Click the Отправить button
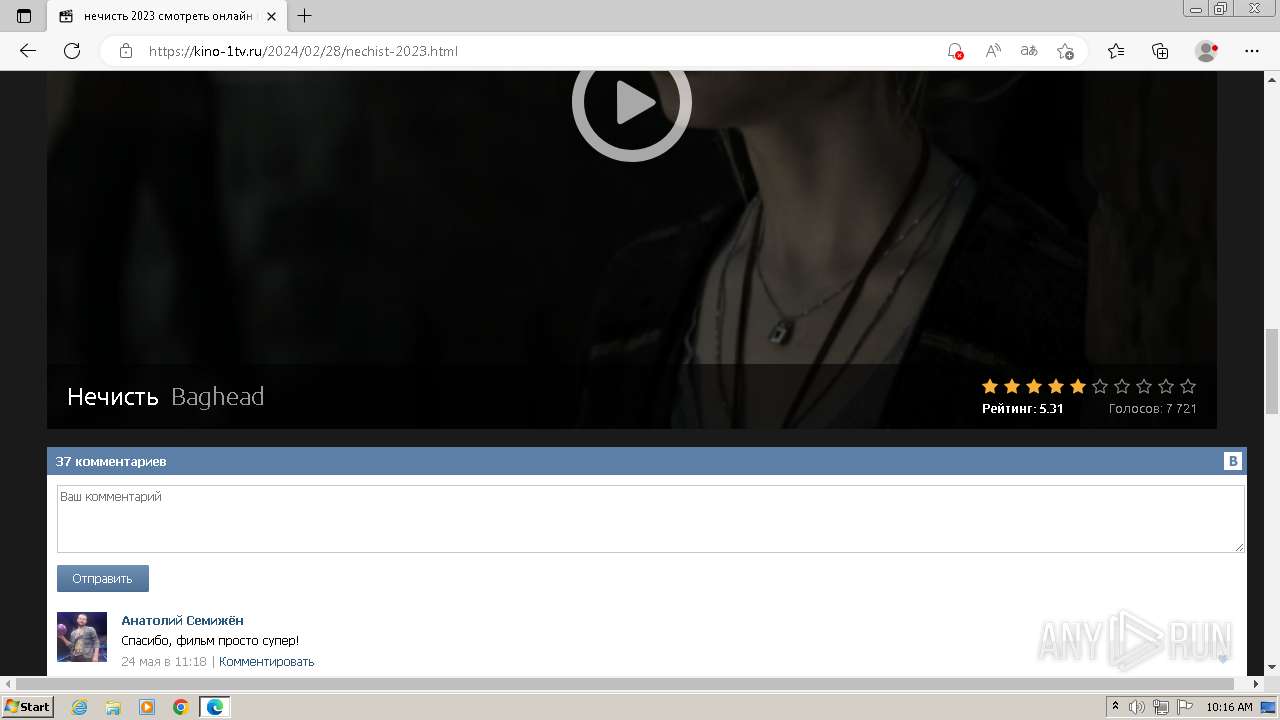 (x=103, y=578)
